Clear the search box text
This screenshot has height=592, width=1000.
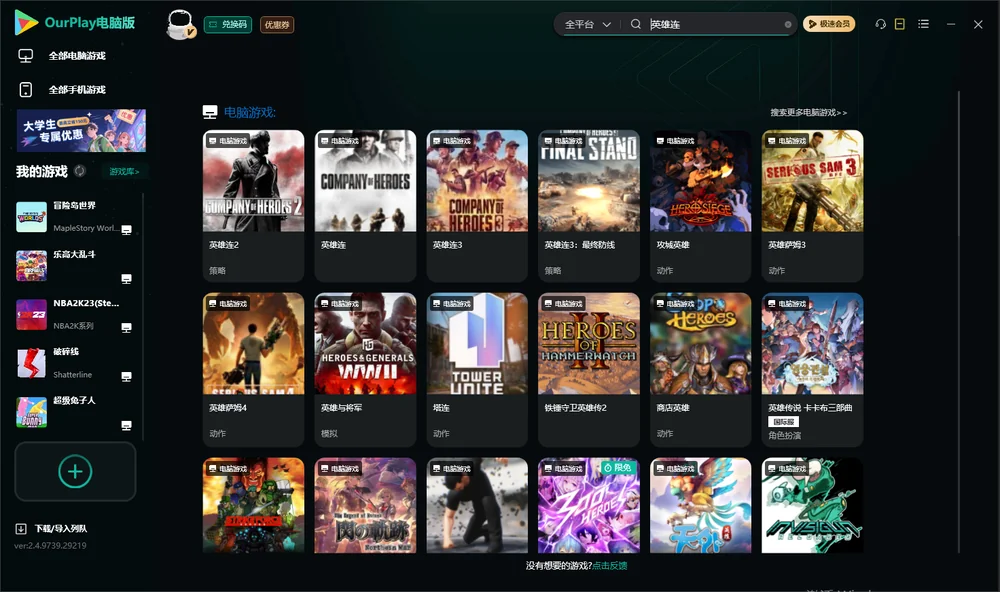click(788, 24)
